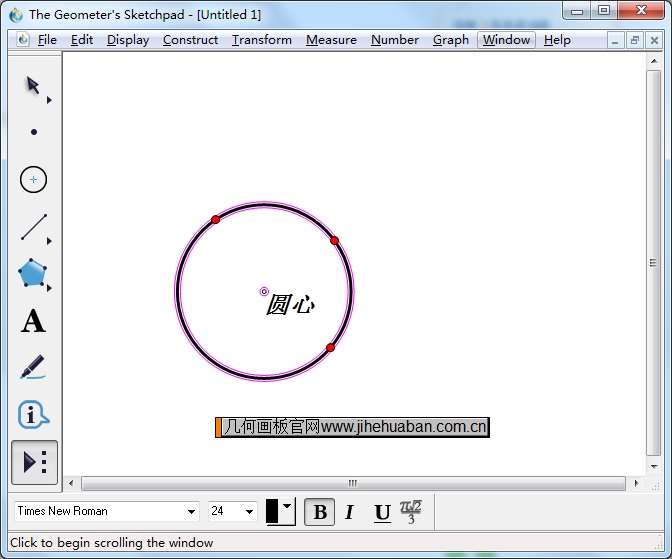Select the Marker pen tool

coord(33,367)
